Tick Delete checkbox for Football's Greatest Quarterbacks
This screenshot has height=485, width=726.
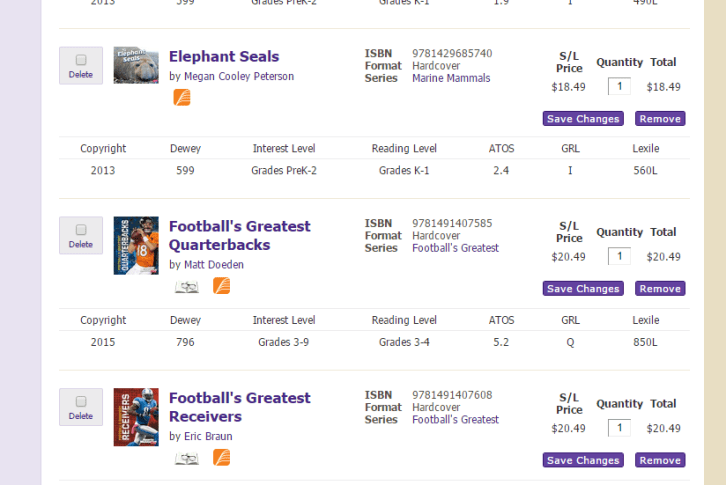pos(81,230)
